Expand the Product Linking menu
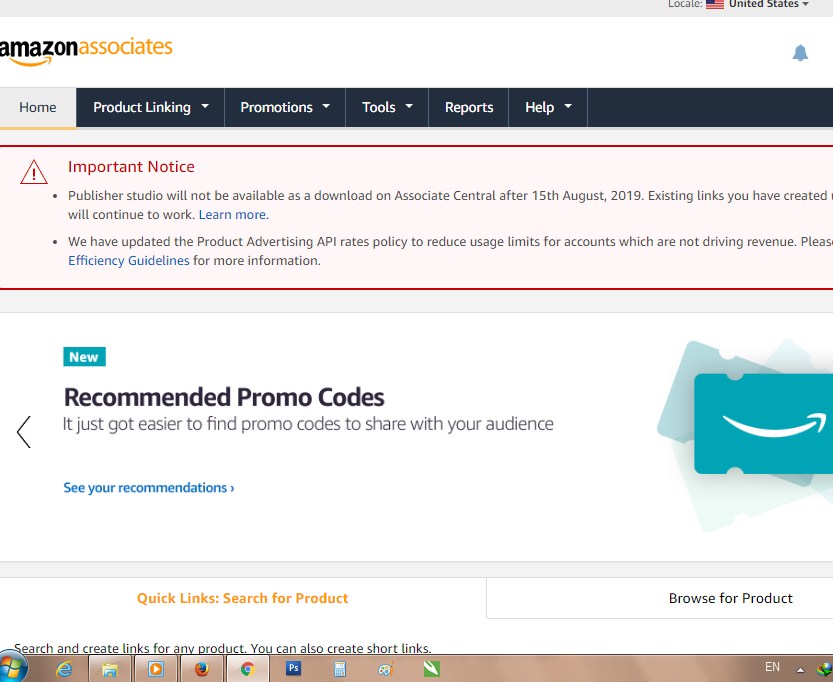 (150, 107)
